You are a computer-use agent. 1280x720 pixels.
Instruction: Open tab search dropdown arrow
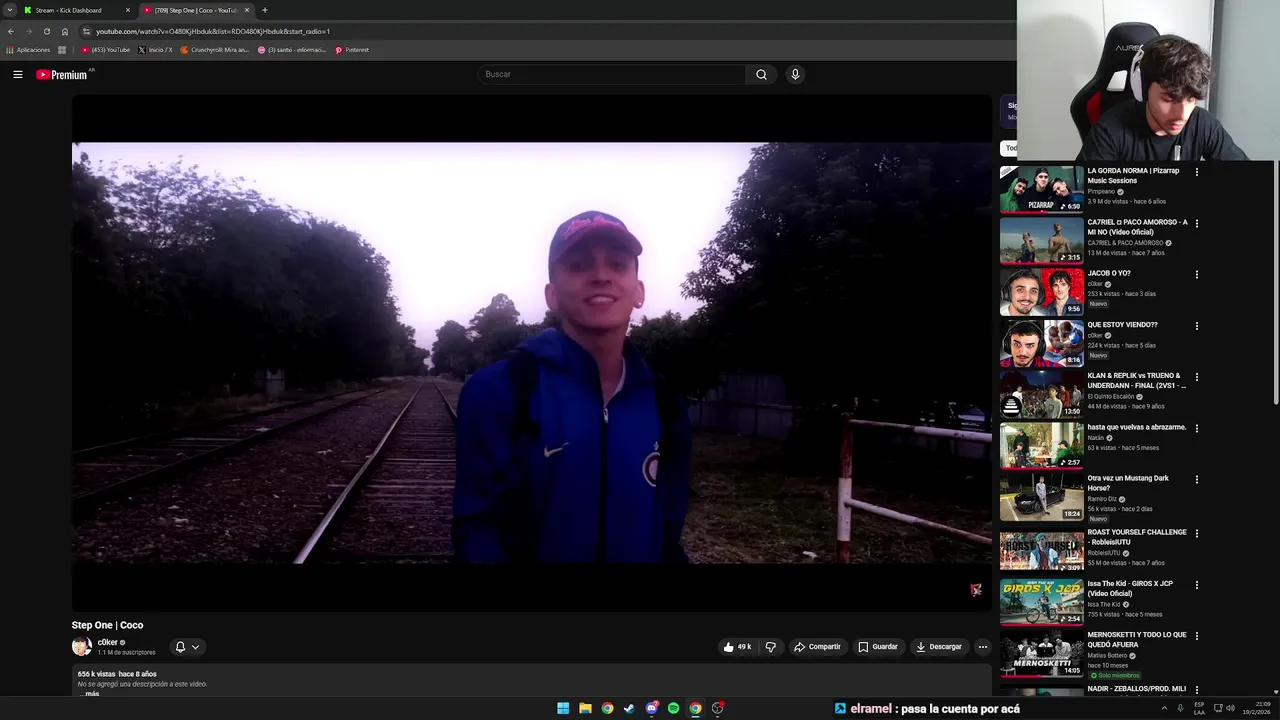coord(10,10)
